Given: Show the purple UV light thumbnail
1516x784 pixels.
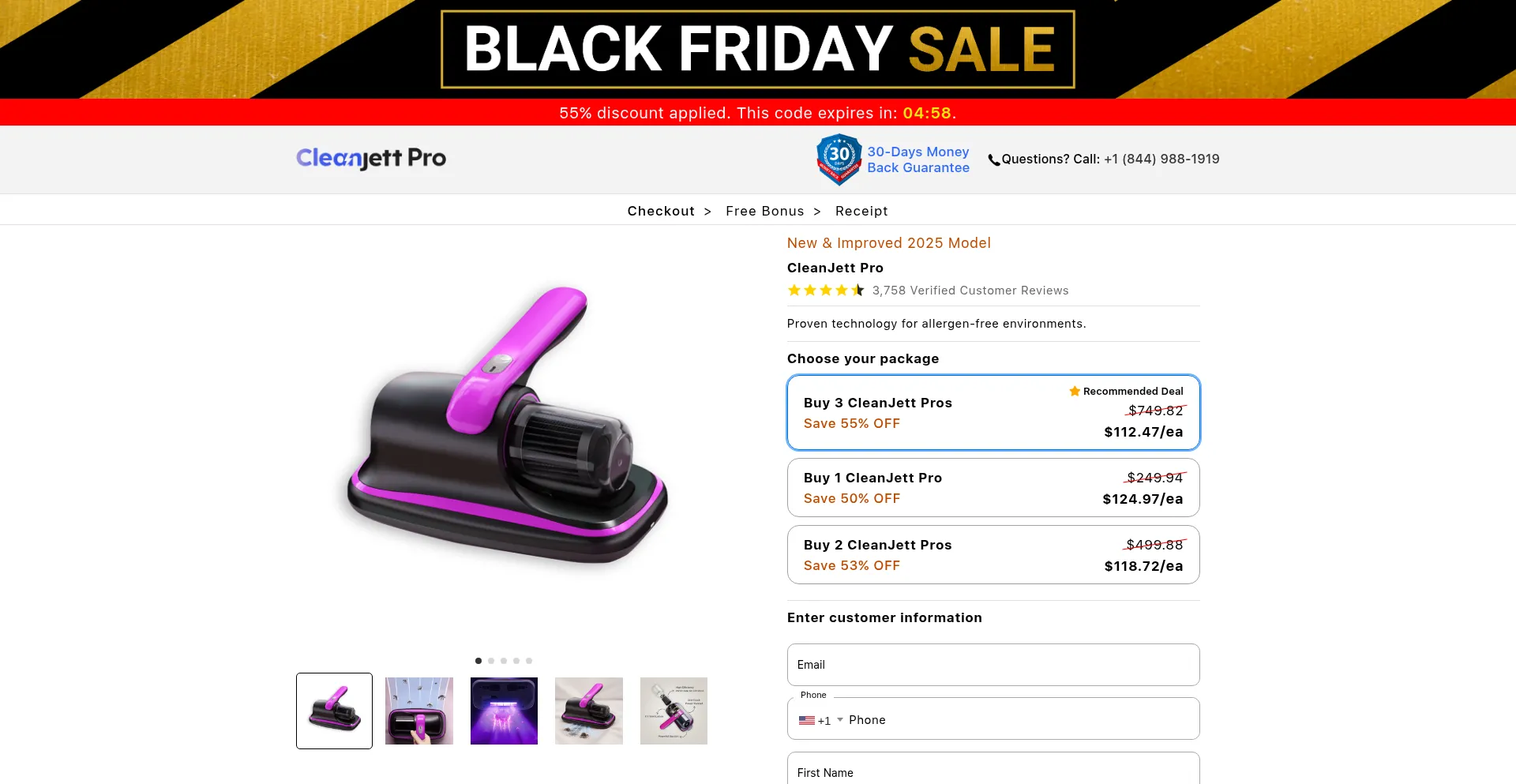Looking at the screenshot, I should coord(504,711).
